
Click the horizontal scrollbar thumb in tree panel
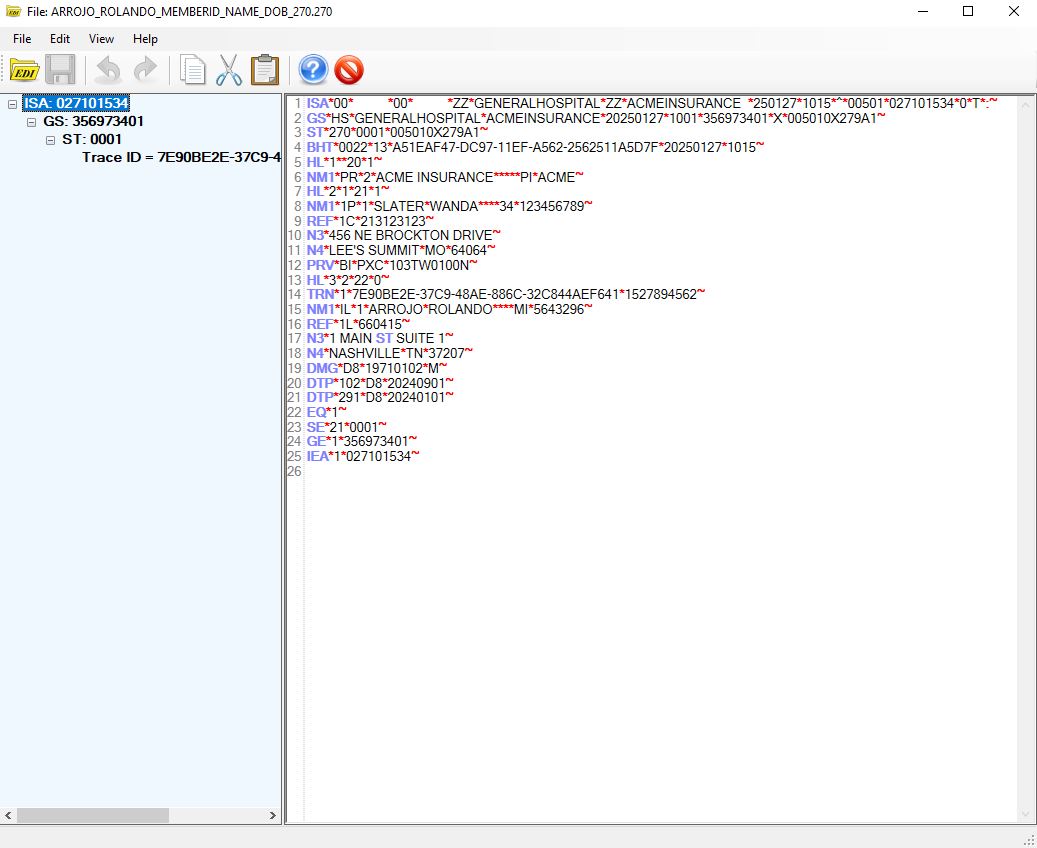pos(93,816)
